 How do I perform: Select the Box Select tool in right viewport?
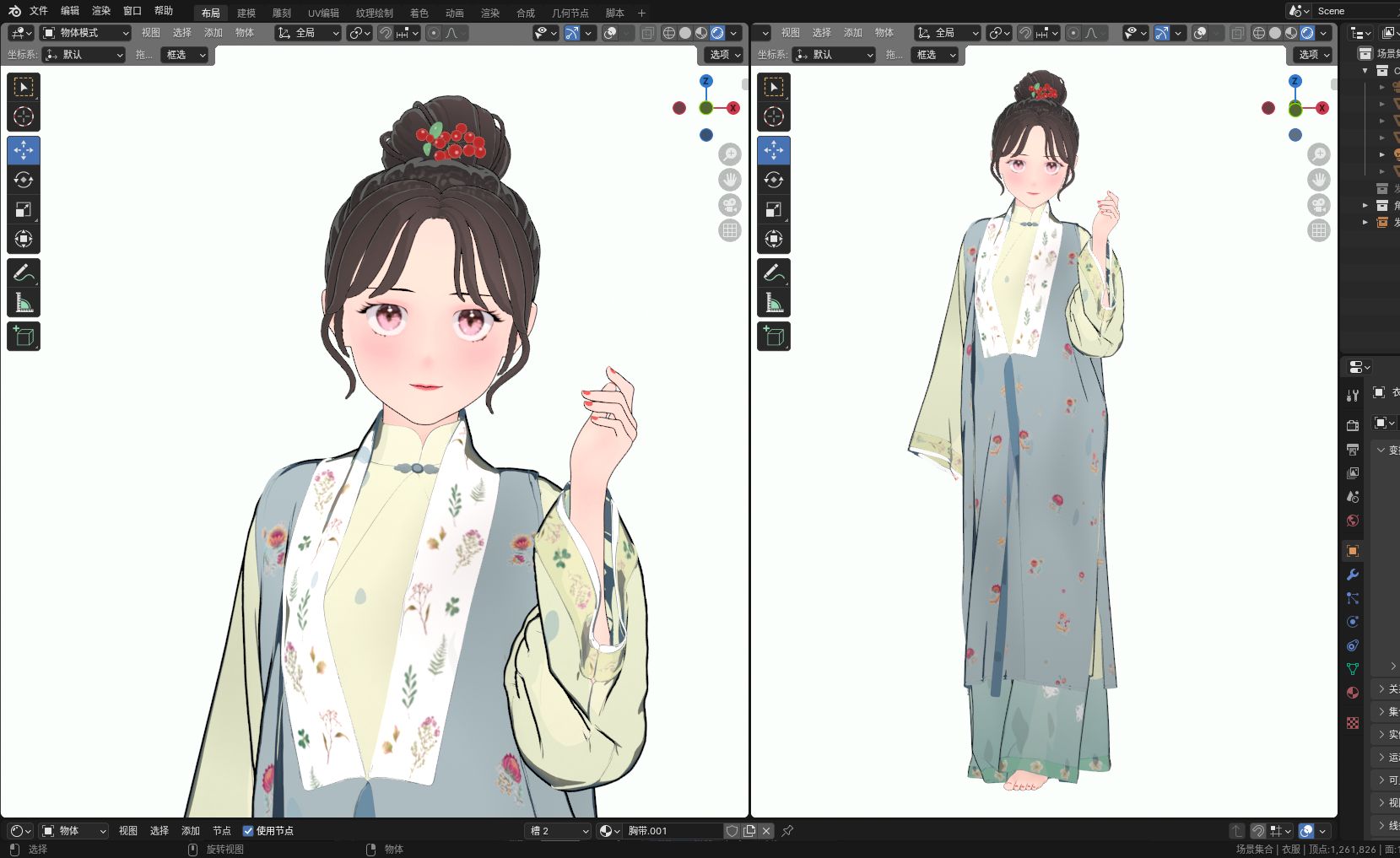tap(774, 87)
